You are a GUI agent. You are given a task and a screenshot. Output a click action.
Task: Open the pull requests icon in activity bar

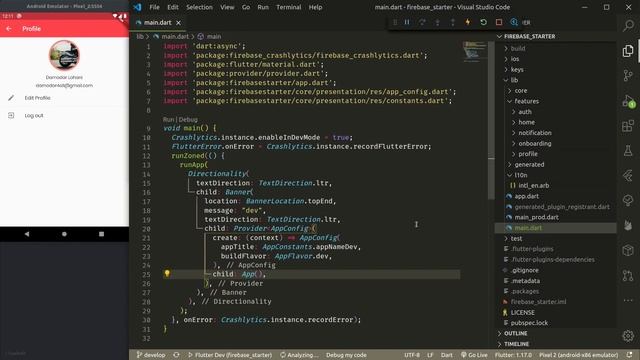(x=628, y=275)
